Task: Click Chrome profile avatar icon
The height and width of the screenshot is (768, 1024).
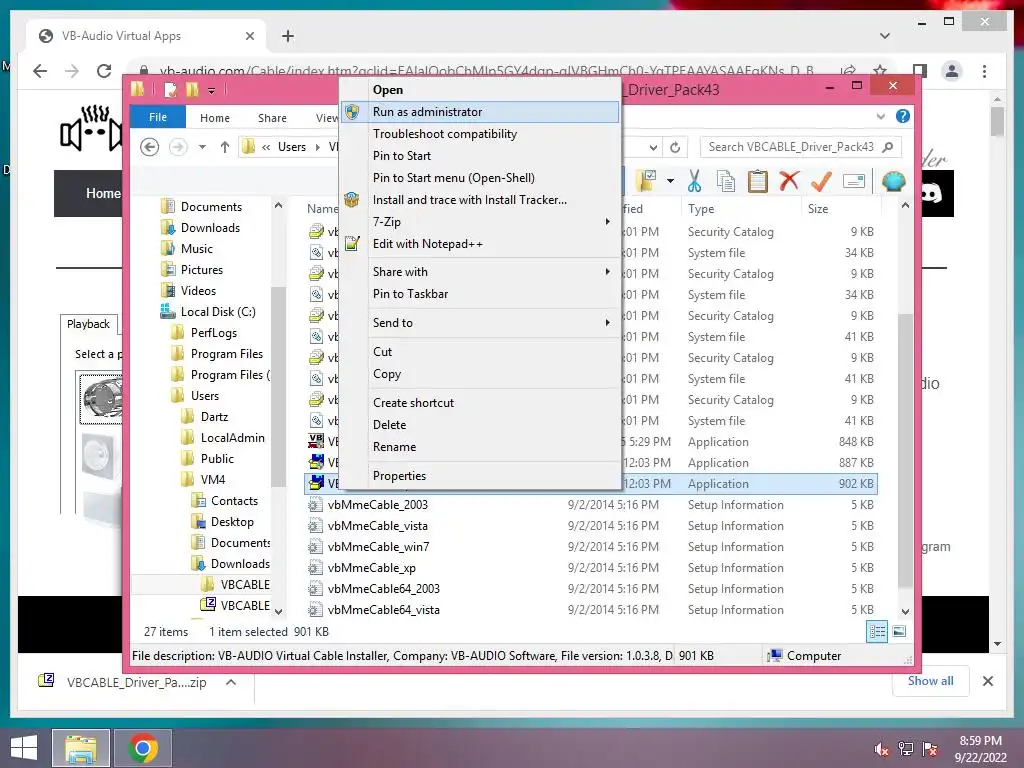Action: click(x=952, y=71)
